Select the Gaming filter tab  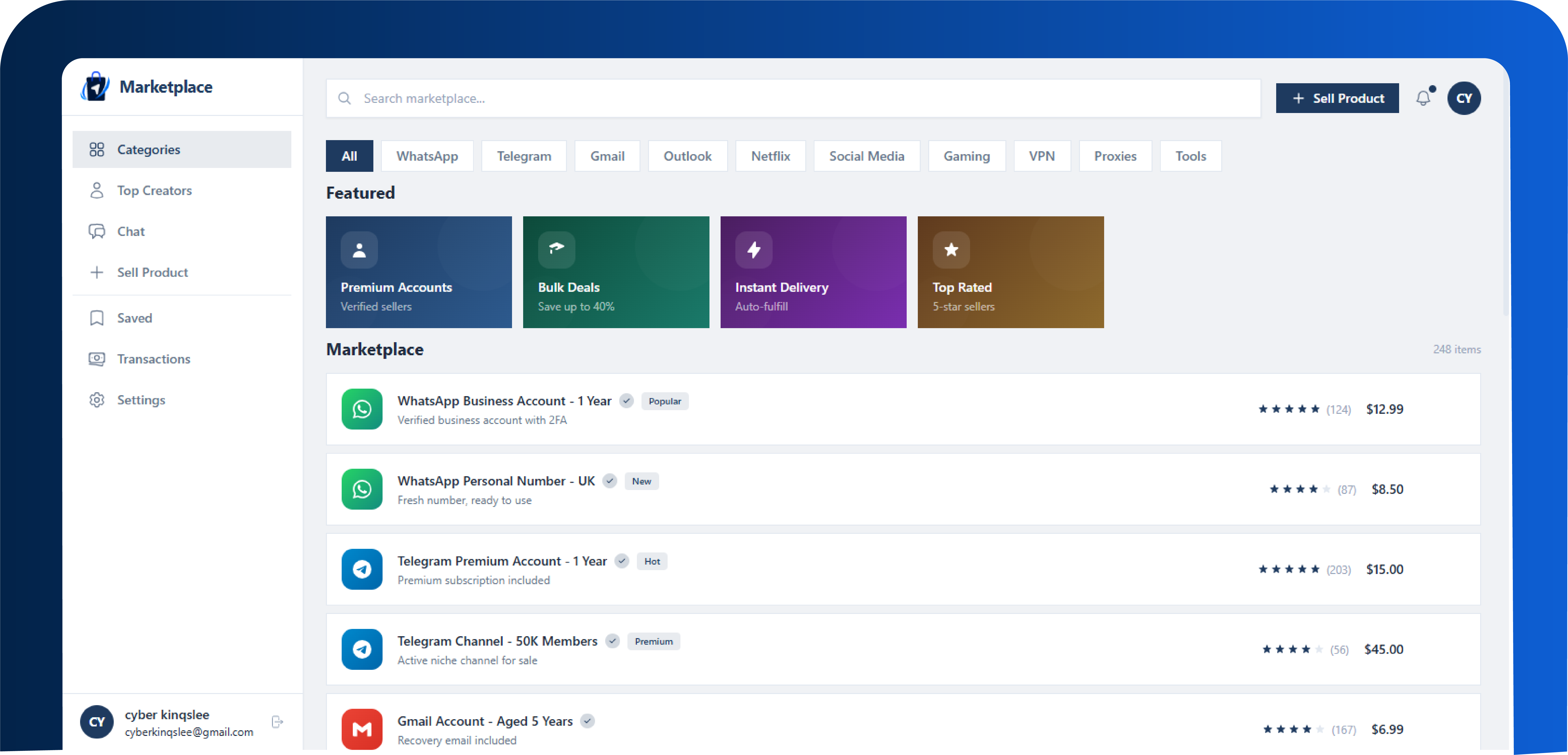click(967, 156)
